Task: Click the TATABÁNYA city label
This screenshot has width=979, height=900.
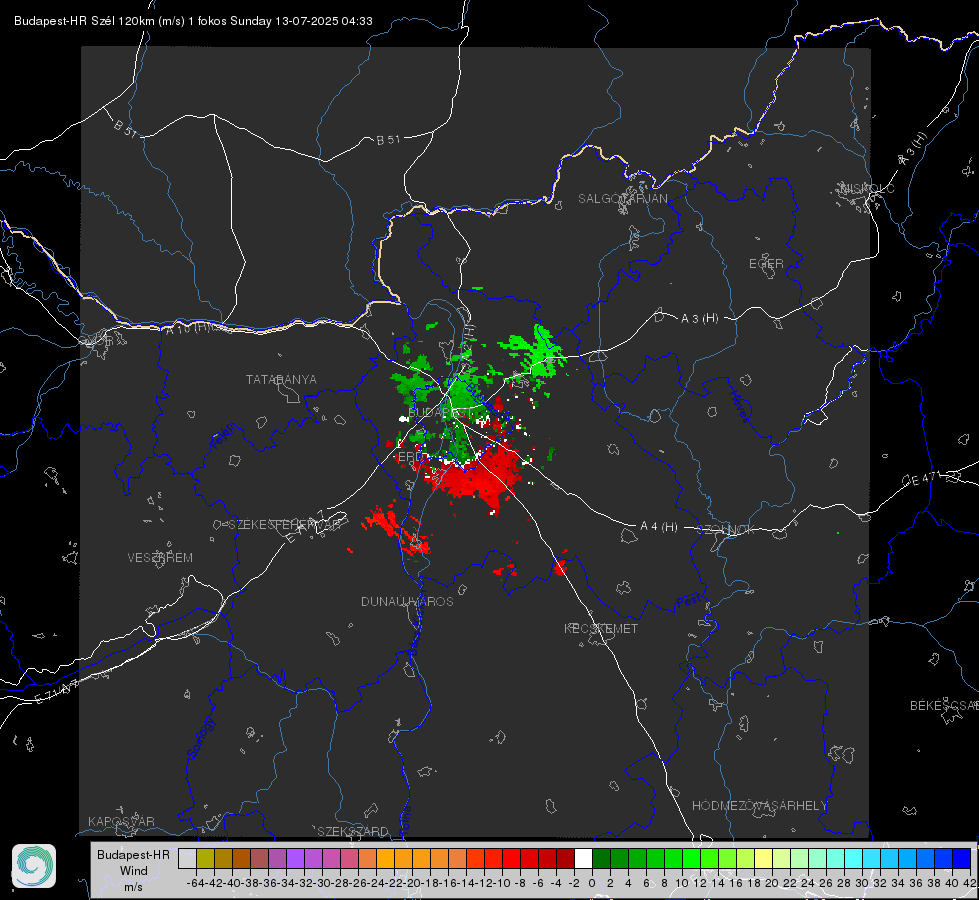Action: click(281, 379)
